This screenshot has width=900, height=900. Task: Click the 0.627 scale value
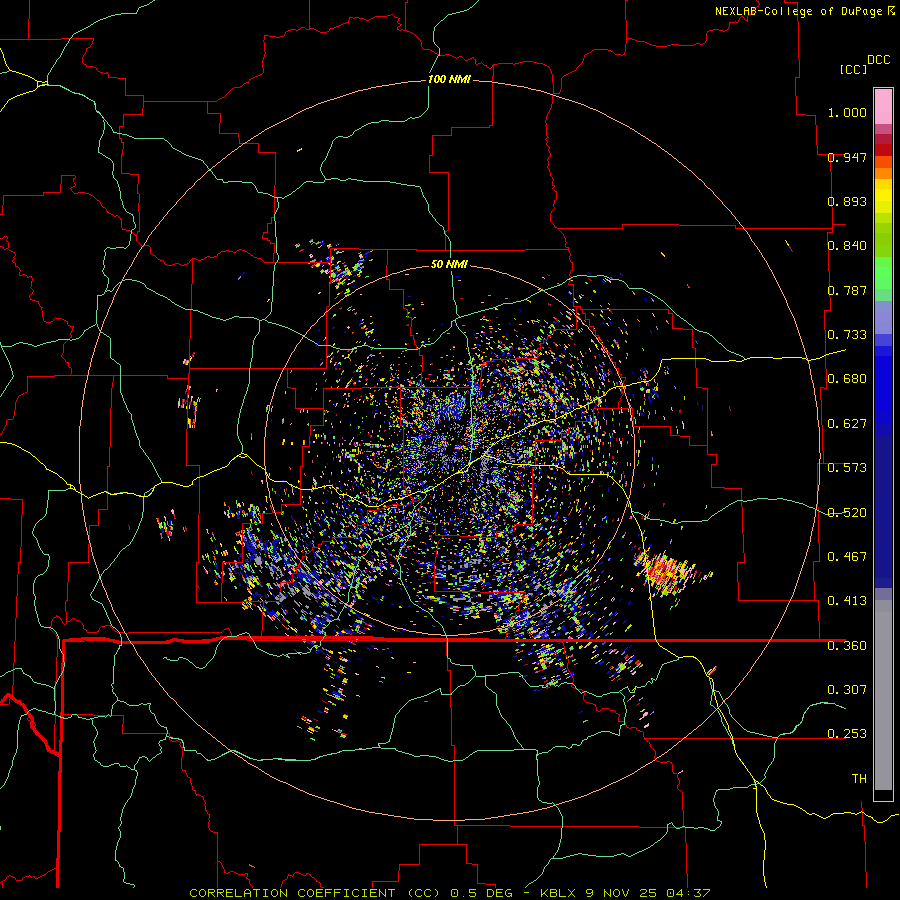[847, 424]
